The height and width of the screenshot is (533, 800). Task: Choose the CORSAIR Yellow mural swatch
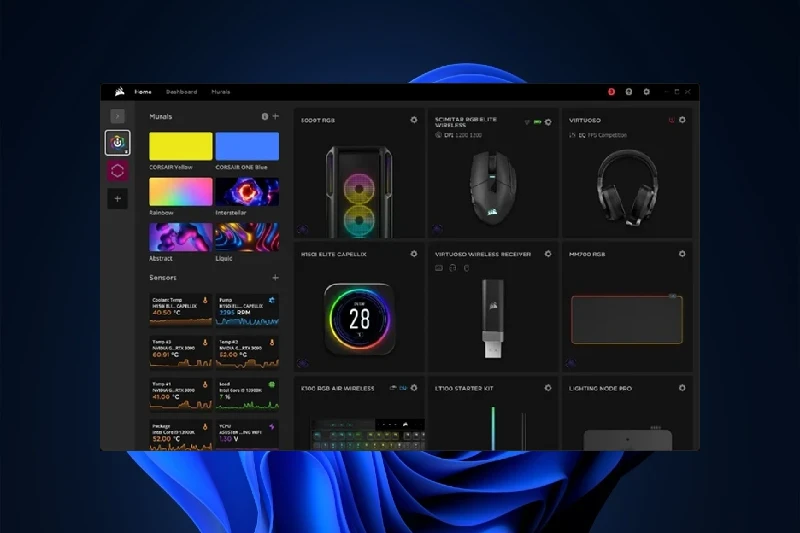pyautogui.click(x=181, y=146)
